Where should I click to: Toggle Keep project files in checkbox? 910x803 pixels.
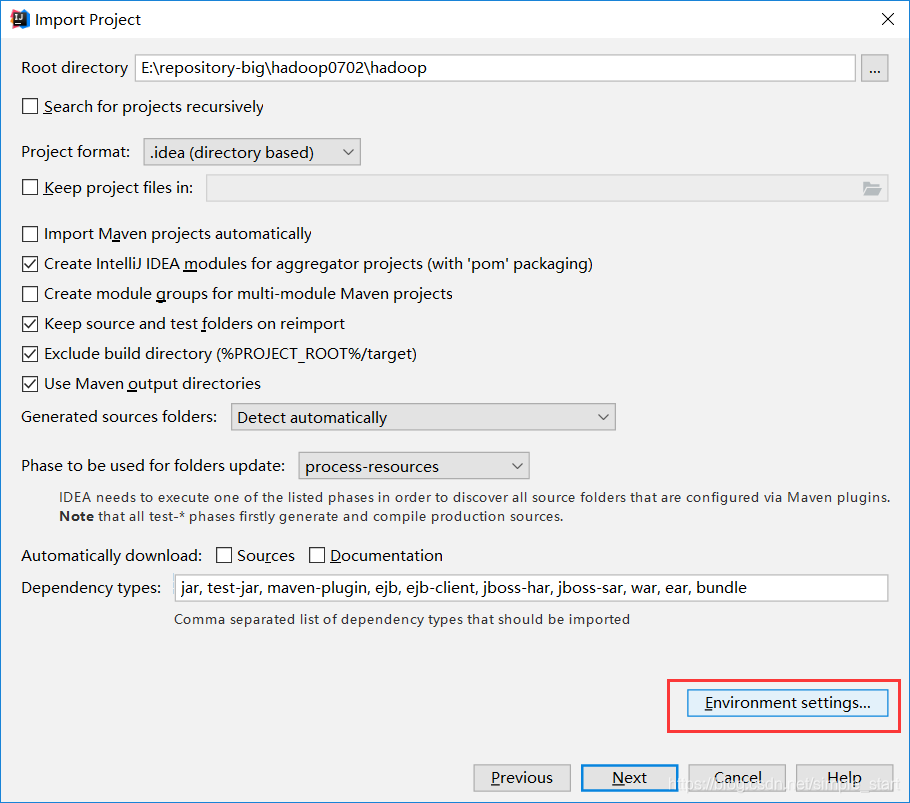[30, 187]
